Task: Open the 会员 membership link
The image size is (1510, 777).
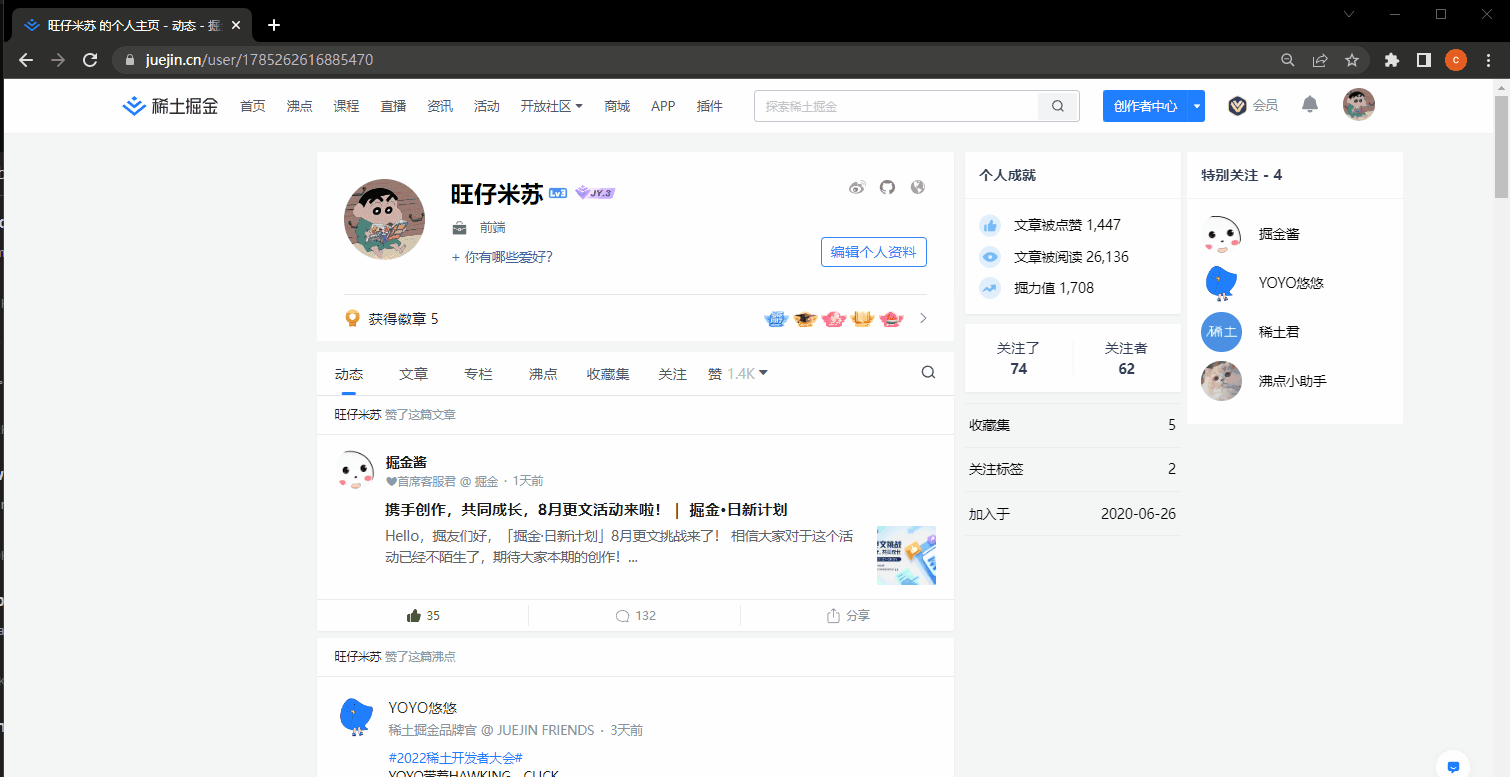Action: (1253, 105)
